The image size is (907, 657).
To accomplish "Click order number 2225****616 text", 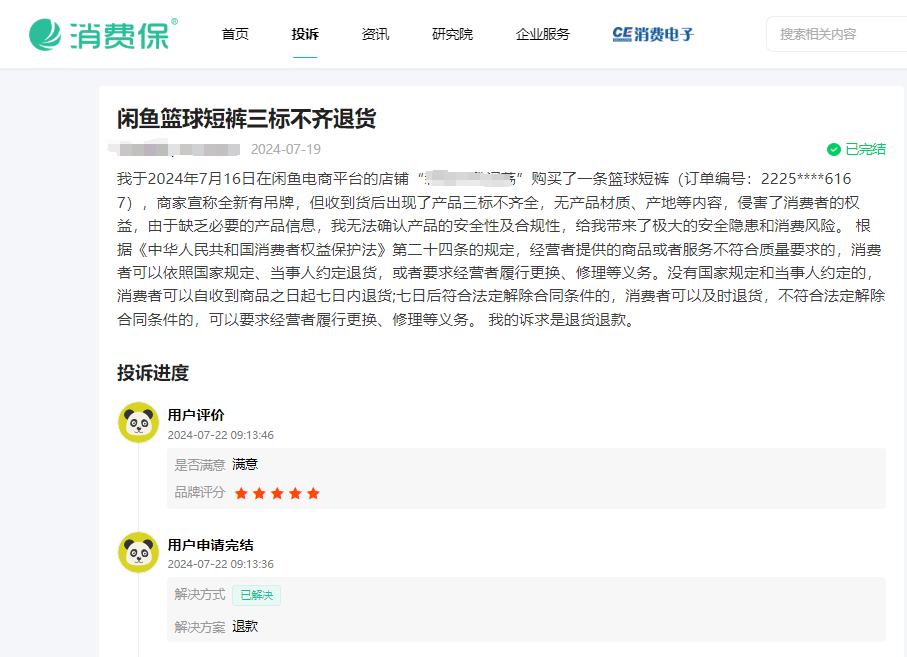I will pos(806,179).
